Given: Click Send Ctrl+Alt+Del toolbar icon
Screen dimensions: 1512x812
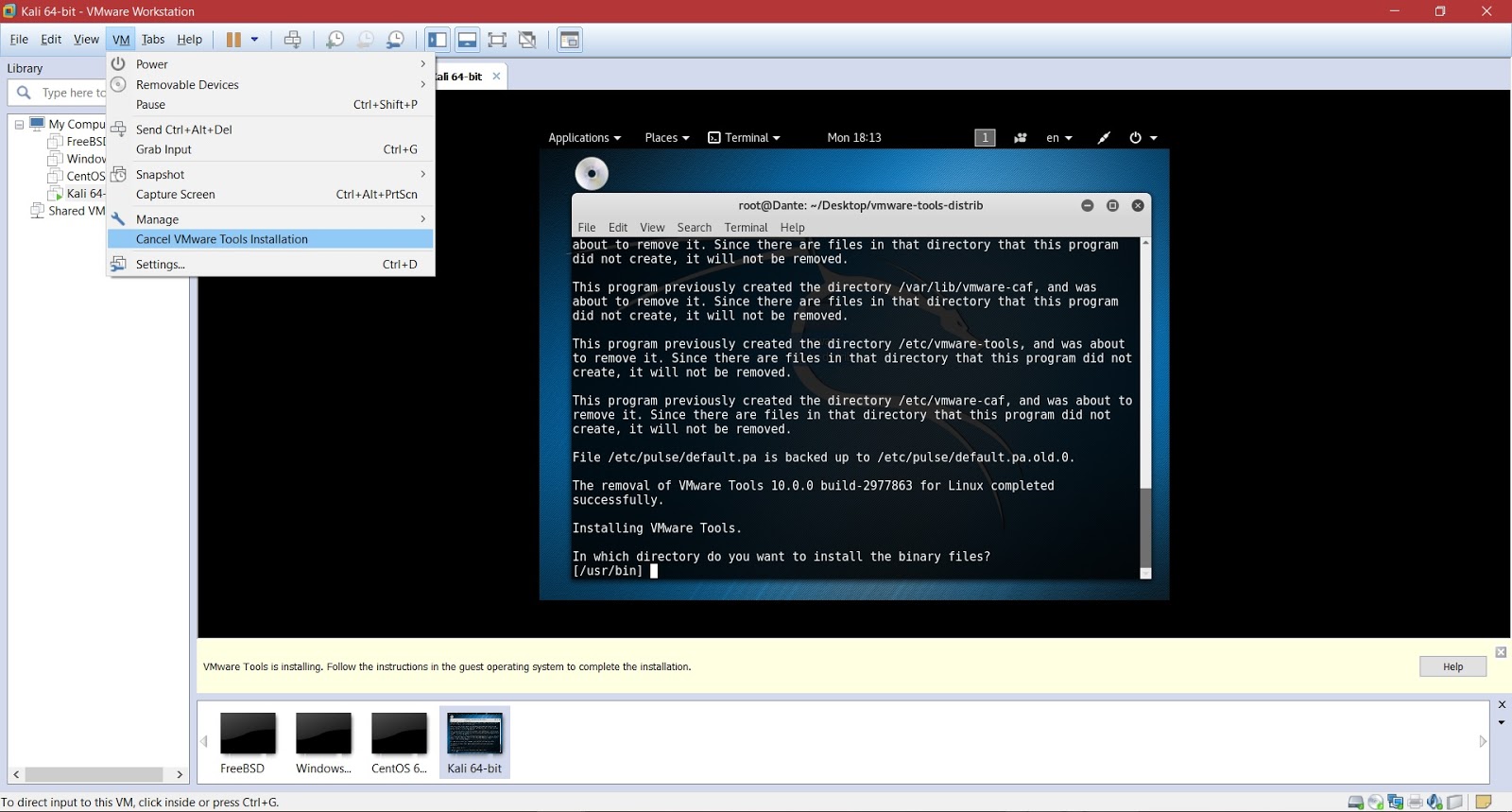Looking at the screenshot, I should coord(293,40).
